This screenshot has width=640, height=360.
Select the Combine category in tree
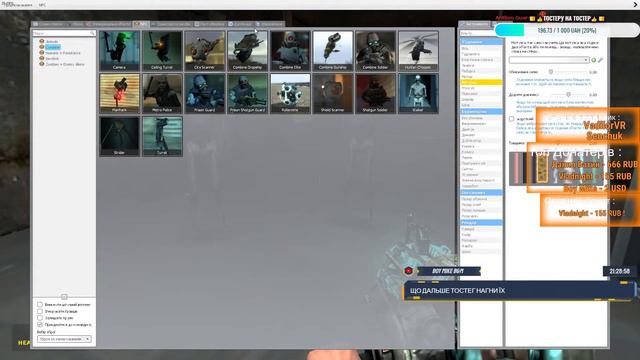coord(52,47)
